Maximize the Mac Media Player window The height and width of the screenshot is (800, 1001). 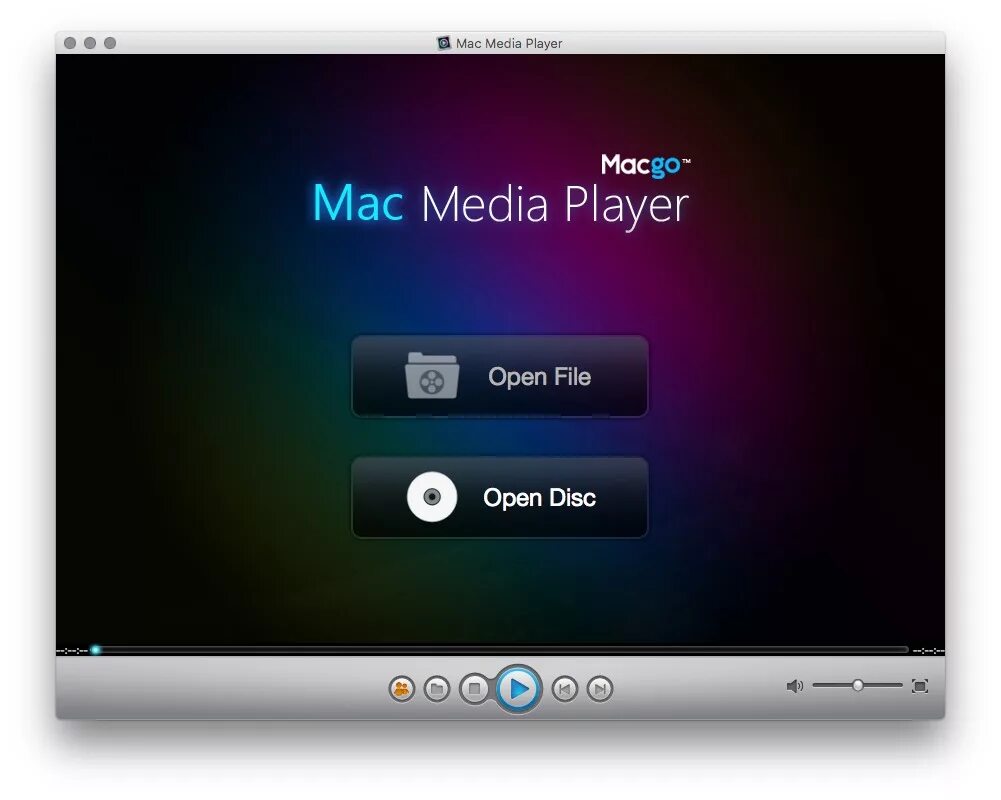(110, 43)
